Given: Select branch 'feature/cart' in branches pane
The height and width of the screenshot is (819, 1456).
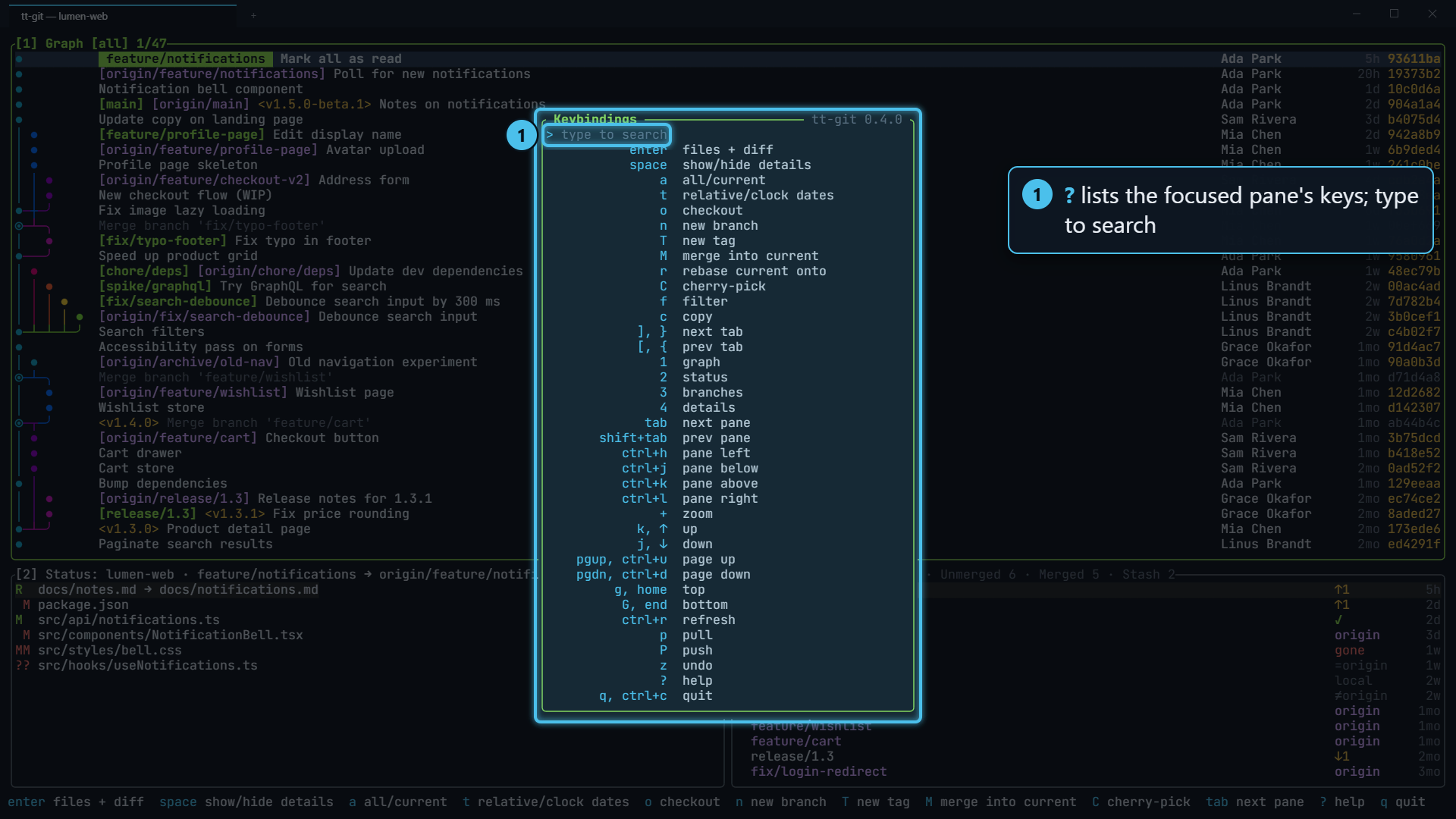Looking at the screenshot, I should pyautogui.click(x=796, y=742).
